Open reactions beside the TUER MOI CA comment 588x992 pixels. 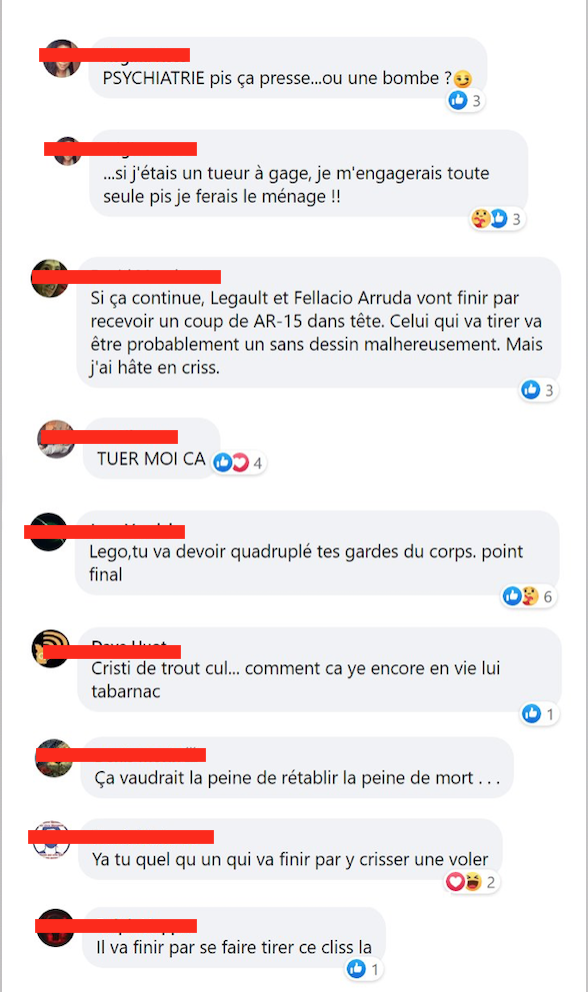pos(238,462)
